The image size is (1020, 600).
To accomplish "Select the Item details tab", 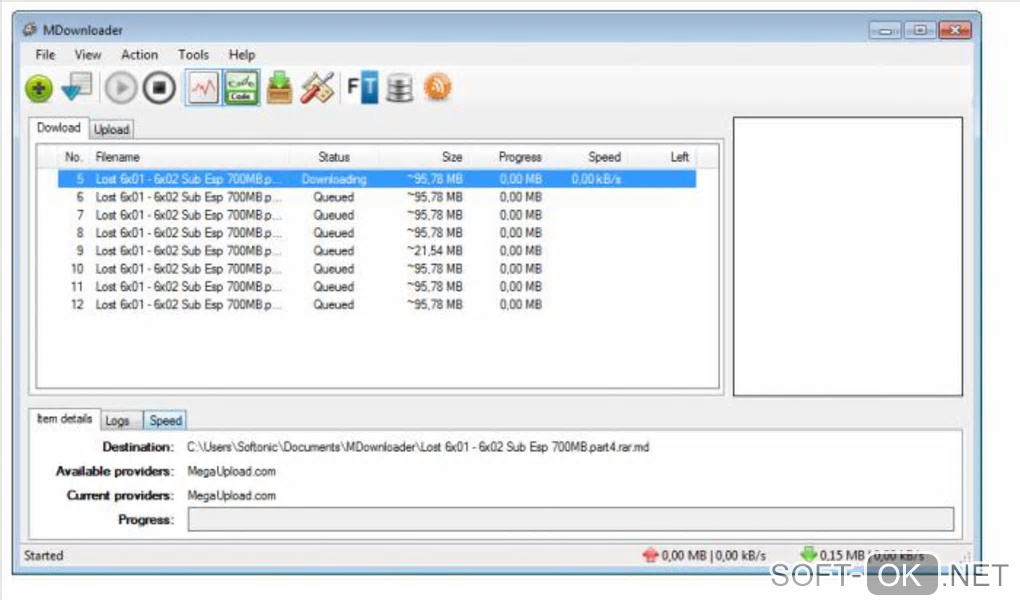I will pos(64,418).
